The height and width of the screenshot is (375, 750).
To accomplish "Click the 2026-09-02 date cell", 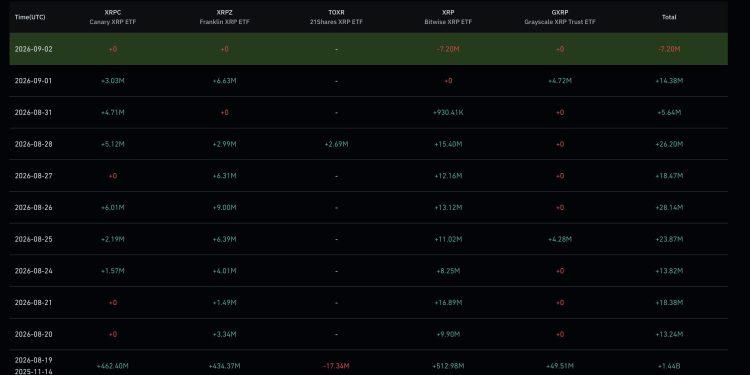I will pos(33,49).
